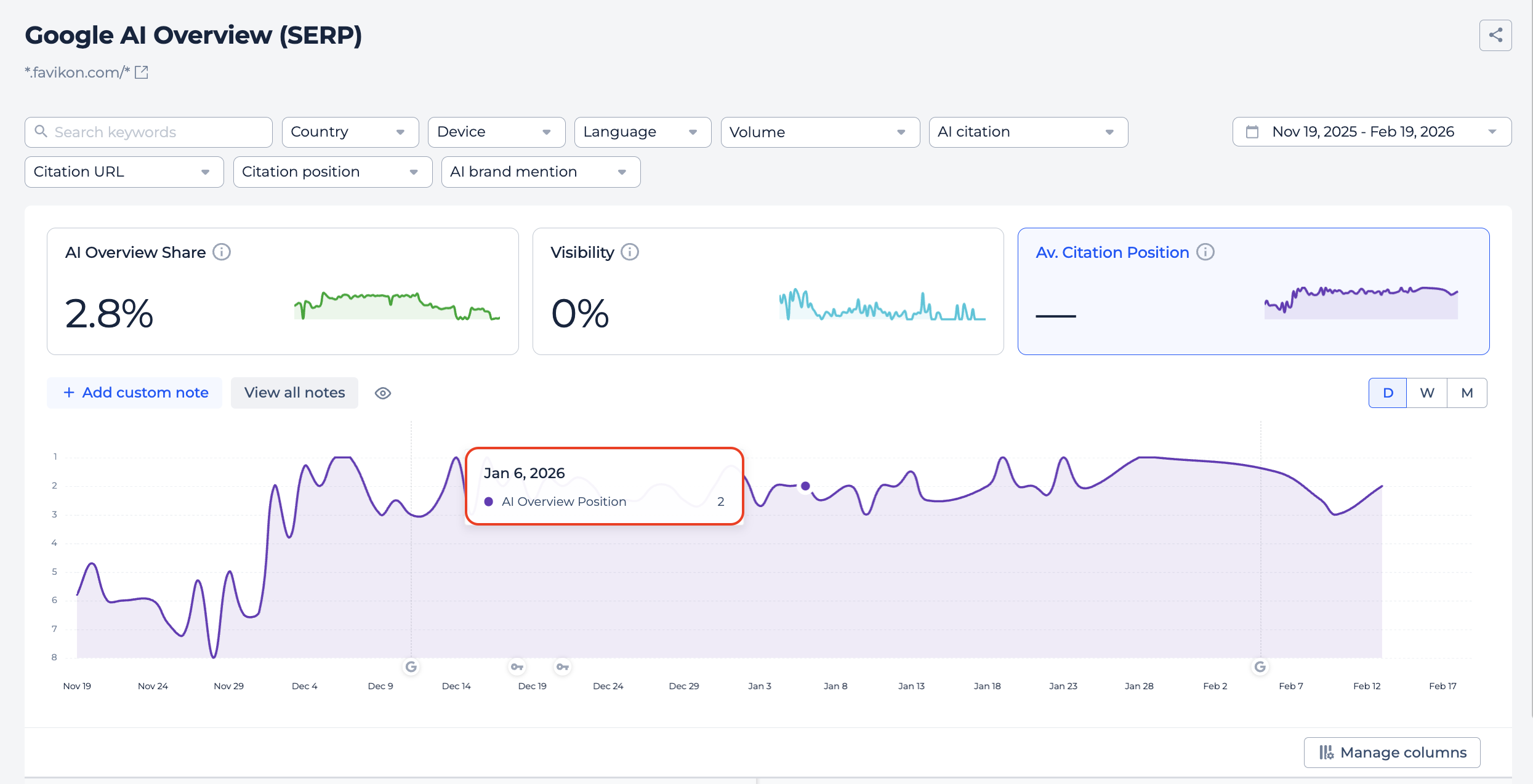
Task: Open the Citation position dropdown
Action: point(332,172)
